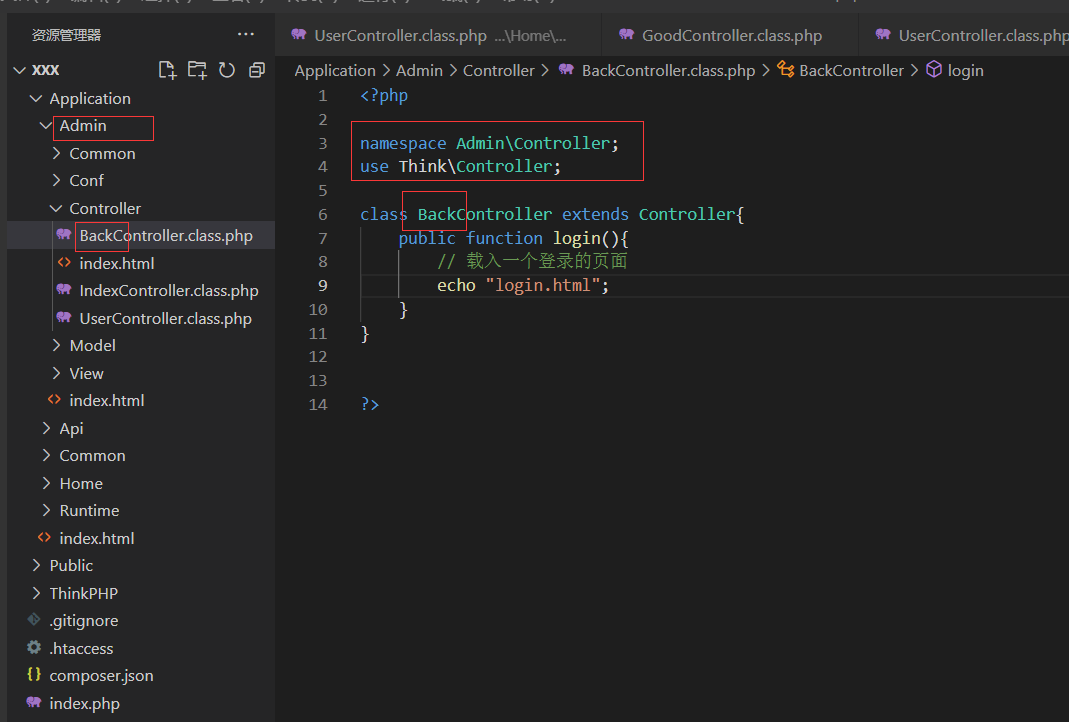Collapse the xxx workspace root chevron
1069x722 pixels.
pyautogui.click(x=20, y=70)
